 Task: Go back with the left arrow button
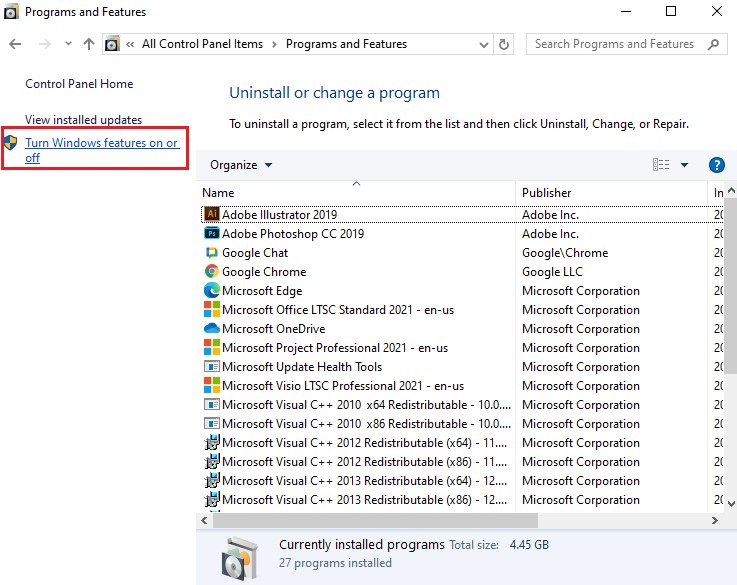[x=15, y=44]
